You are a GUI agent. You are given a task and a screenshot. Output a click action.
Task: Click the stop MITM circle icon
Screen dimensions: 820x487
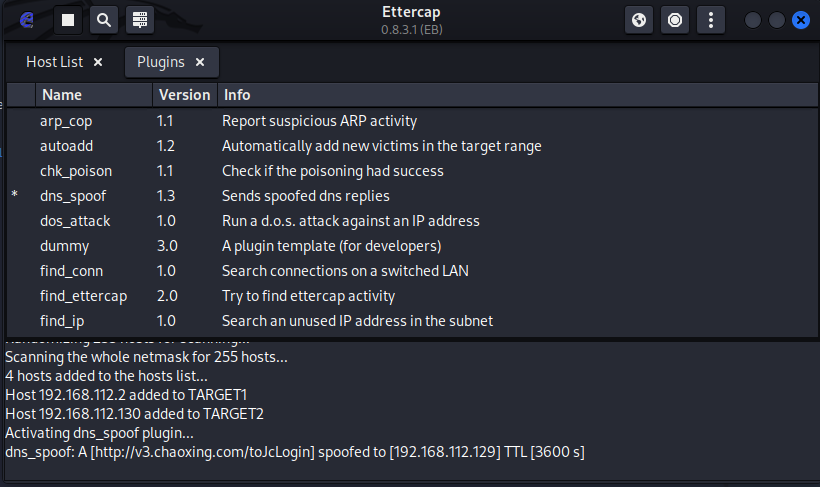click(x=675, y=19)
